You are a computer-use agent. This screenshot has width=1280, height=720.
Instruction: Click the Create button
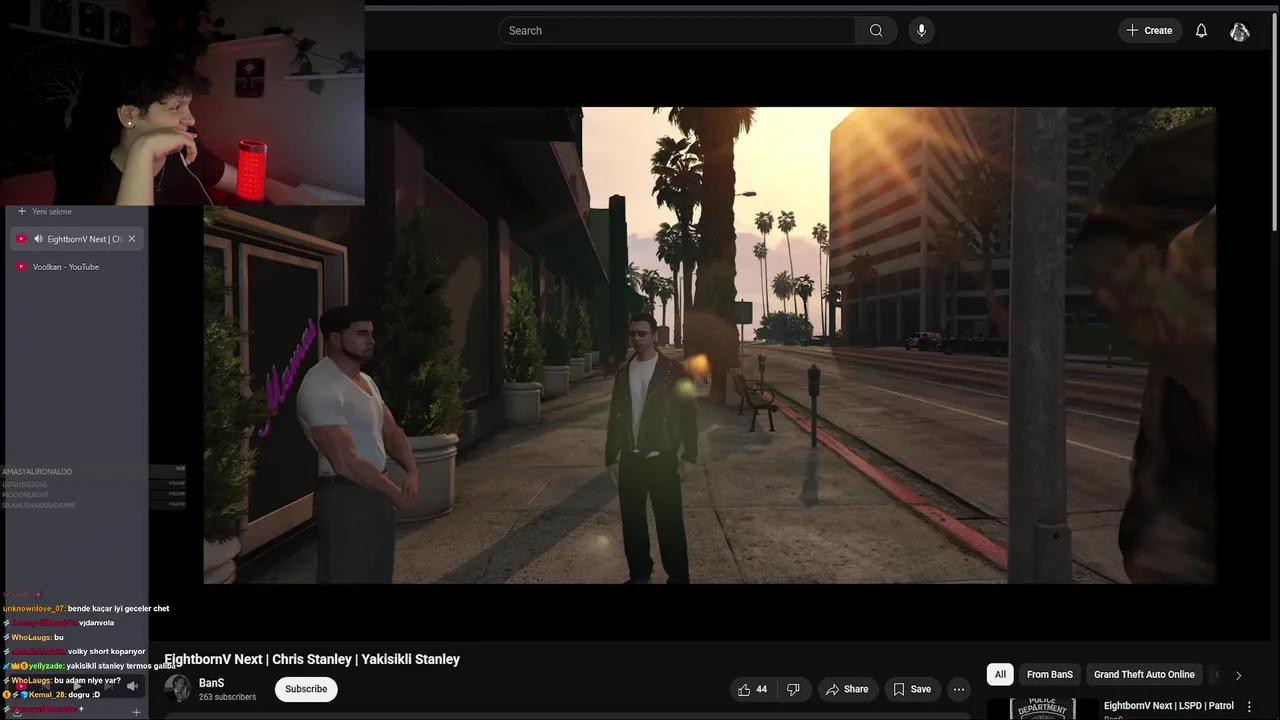point(1149,30)
